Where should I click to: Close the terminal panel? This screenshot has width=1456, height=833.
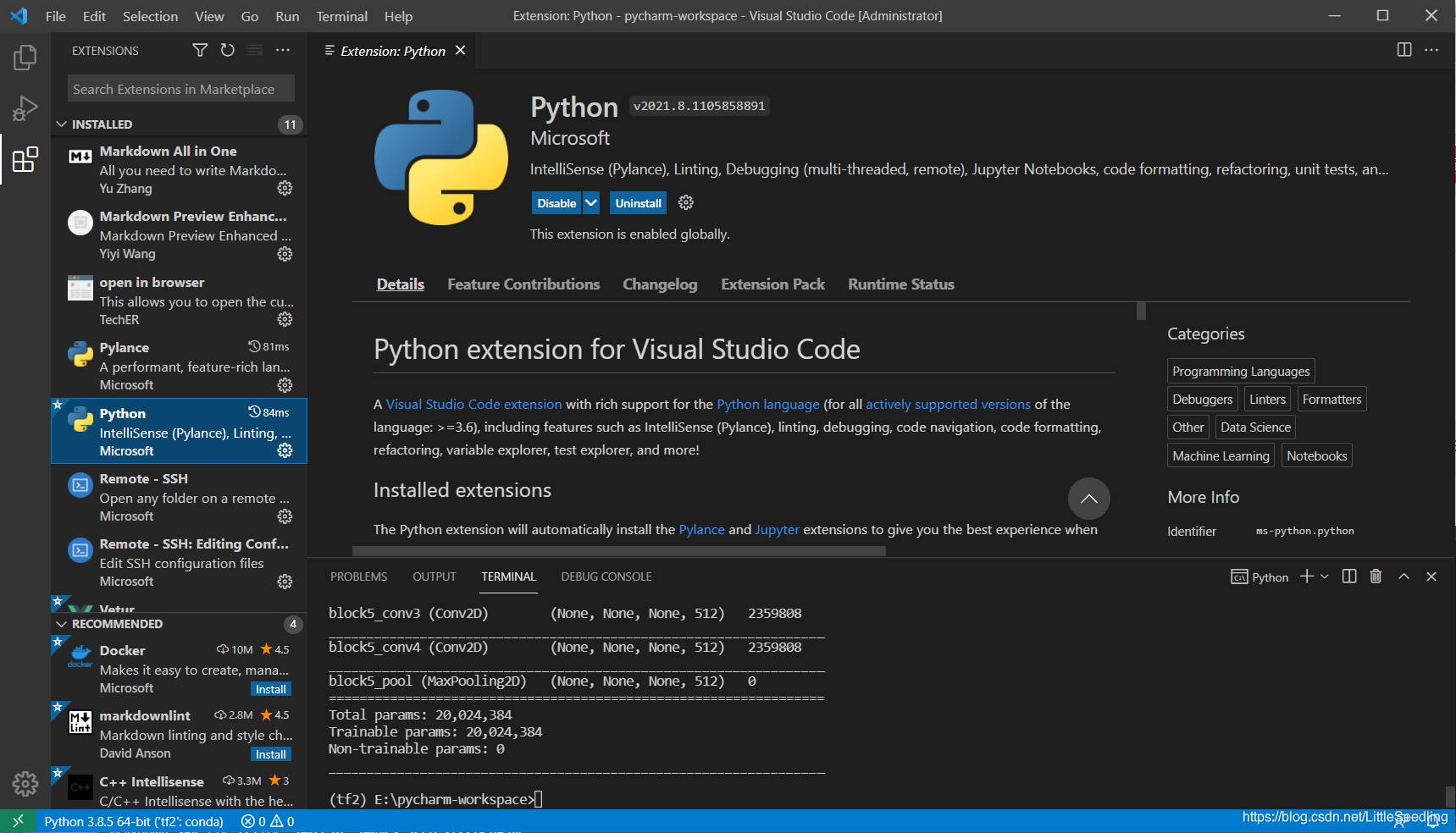1431,576
